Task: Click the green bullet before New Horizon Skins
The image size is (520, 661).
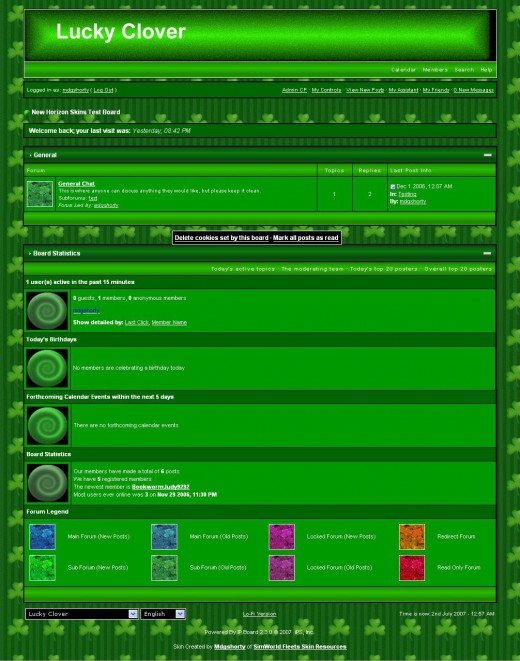Action: (x=27, y=112)
